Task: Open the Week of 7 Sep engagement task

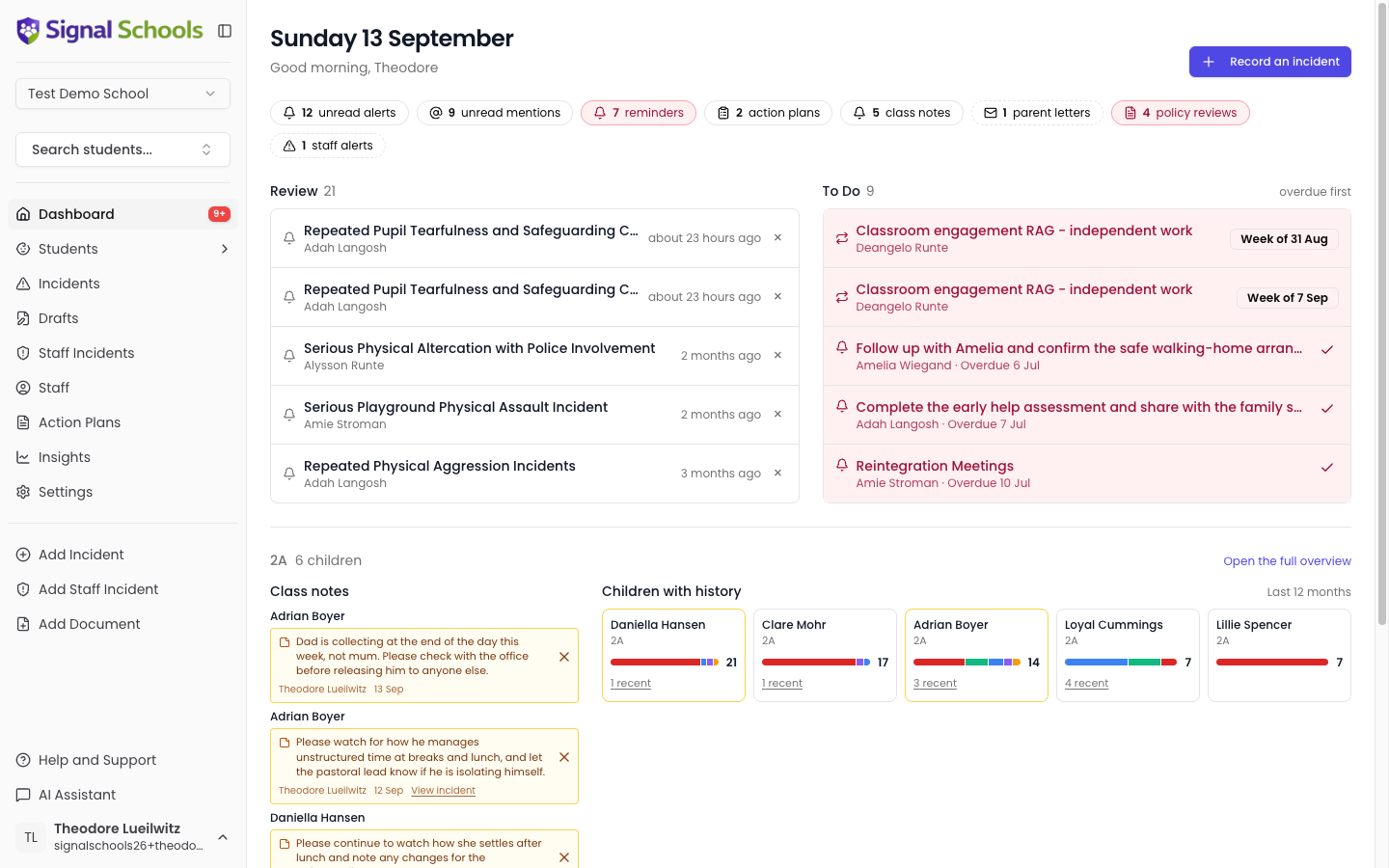Action: [1087, 297]
